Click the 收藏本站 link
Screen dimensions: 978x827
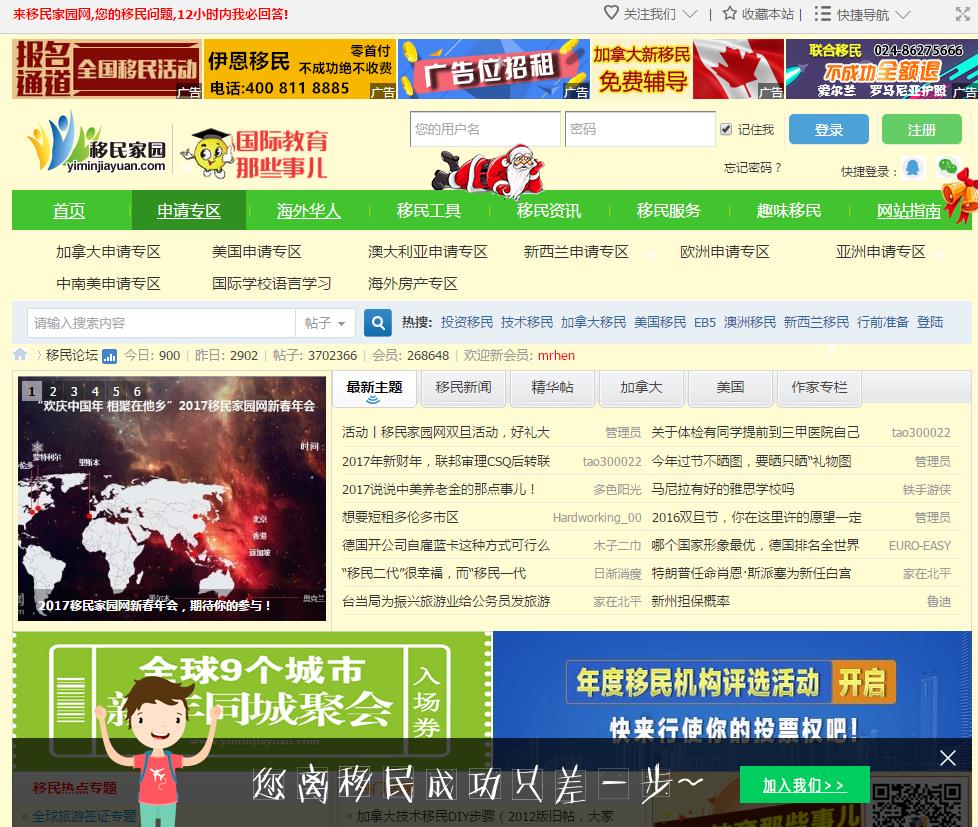(767, 14)
